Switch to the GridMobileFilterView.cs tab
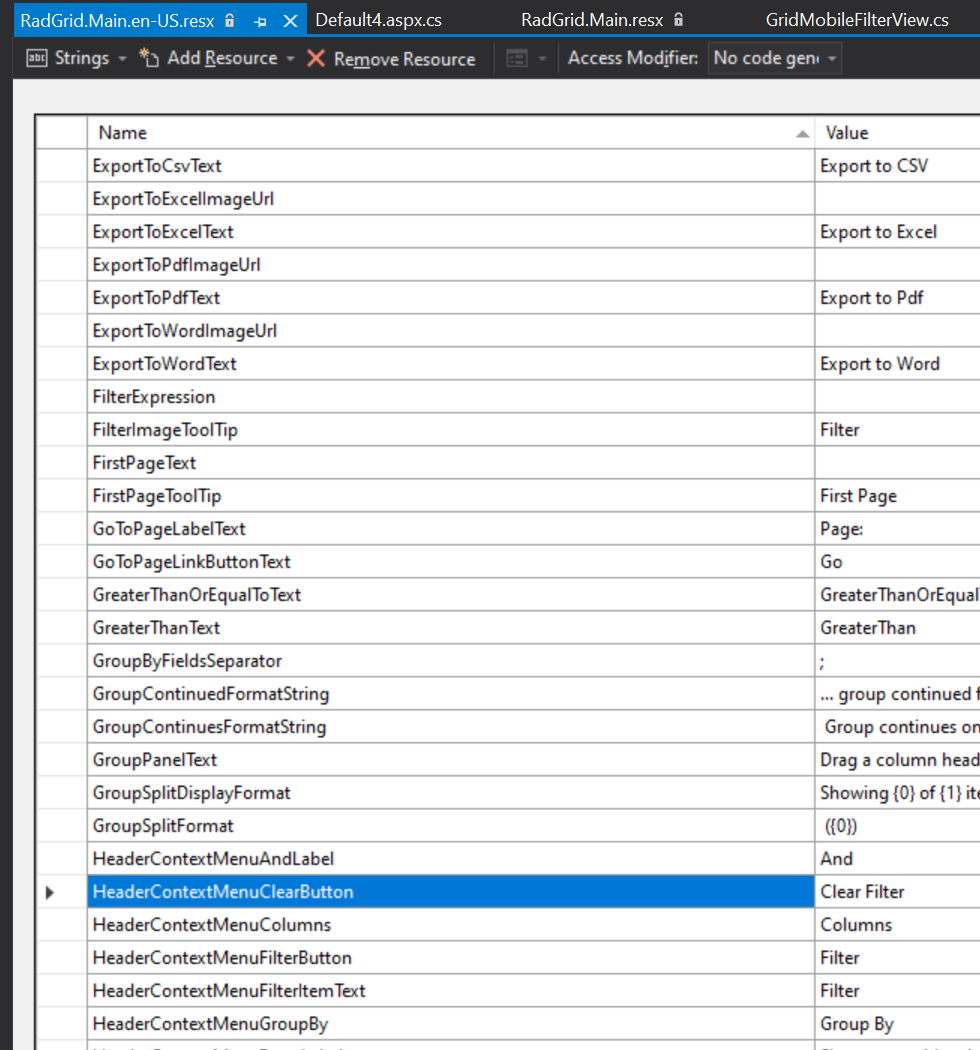This screenshot has width=980, height=1050. click(857, 20)
